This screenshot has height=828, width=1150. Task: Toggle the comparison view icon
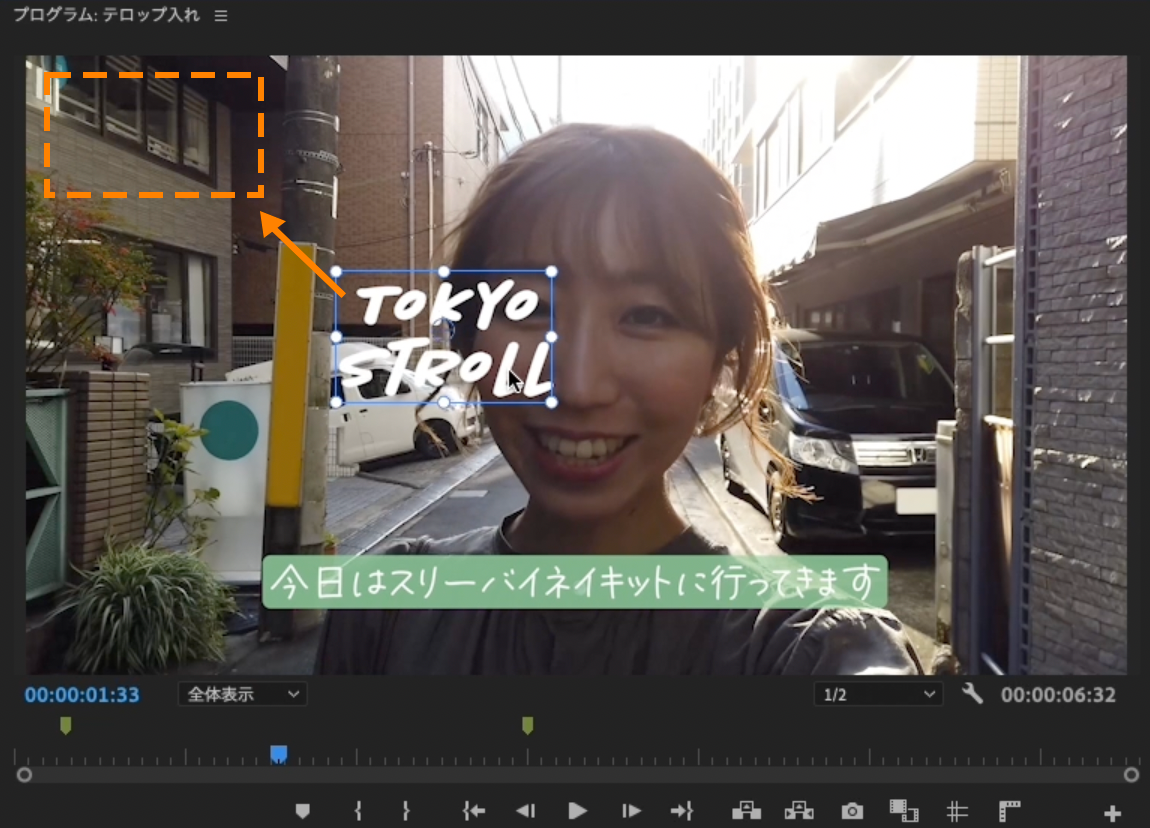coord(904,810)
